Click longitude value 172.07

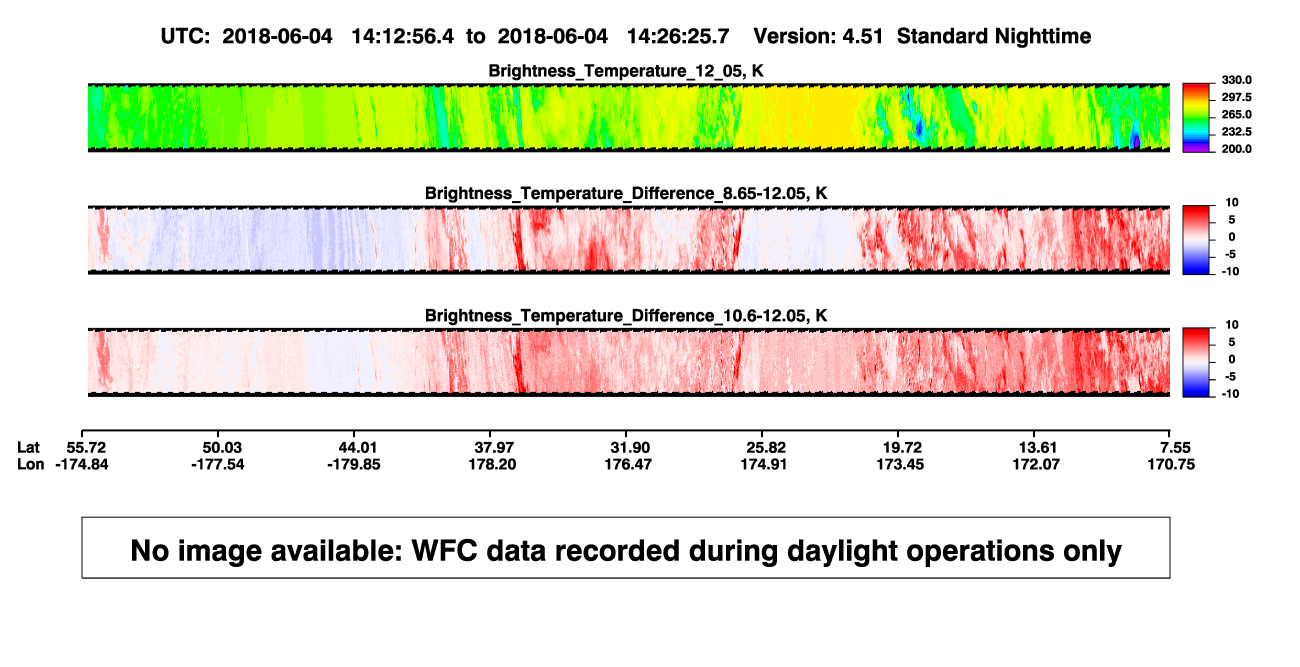(1036, 464)
